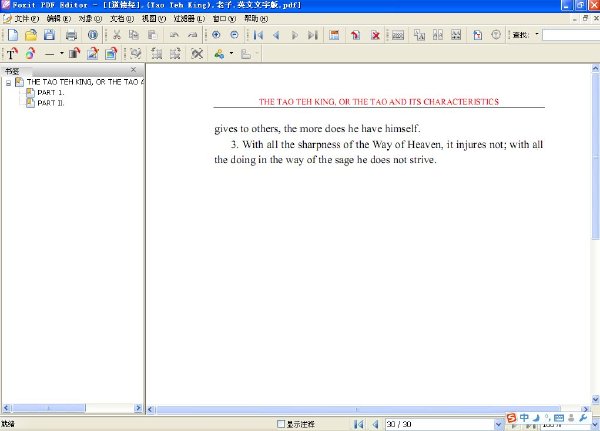Copy the selected object
The width and height of the screenshot is (600, 431).
click(x=134, y=35)
